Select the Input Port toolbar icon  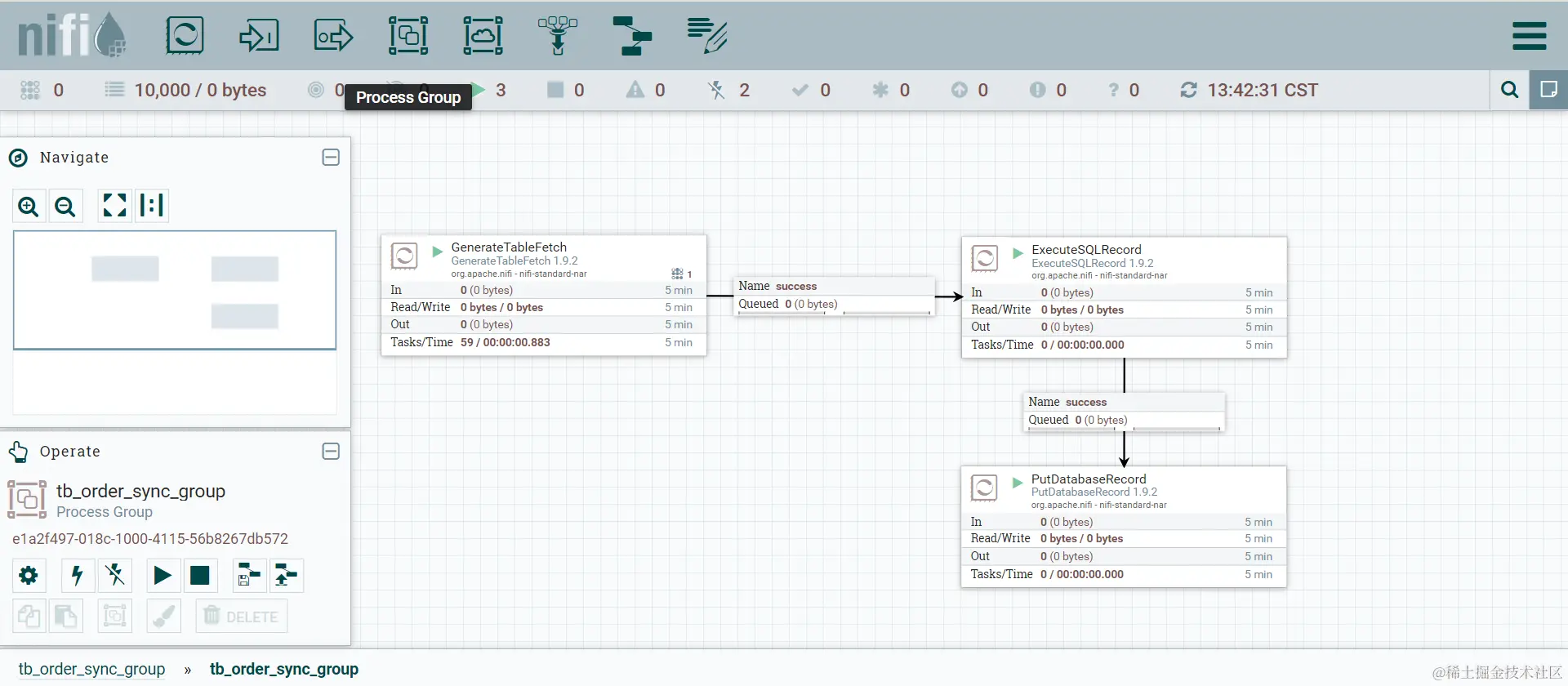click(x=259, y=36)
